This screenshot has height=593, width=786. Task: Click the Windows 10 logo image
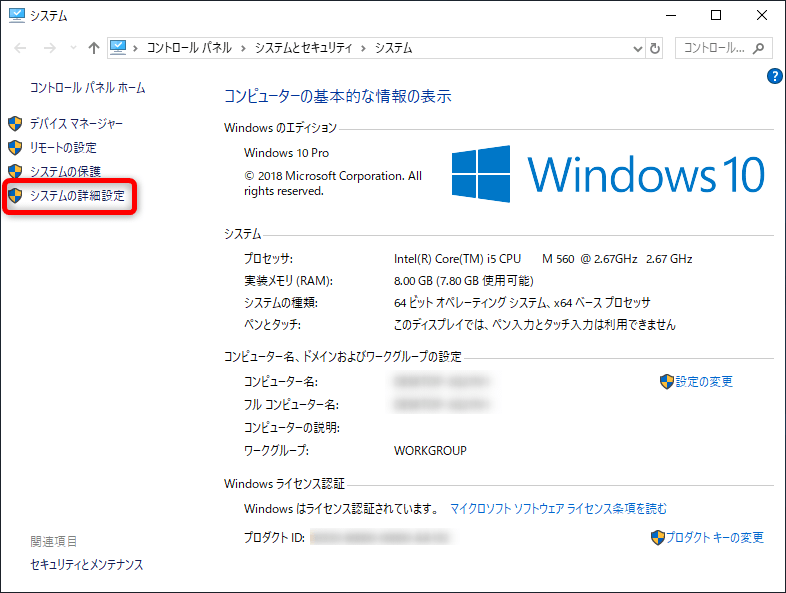tap(608, 174)
